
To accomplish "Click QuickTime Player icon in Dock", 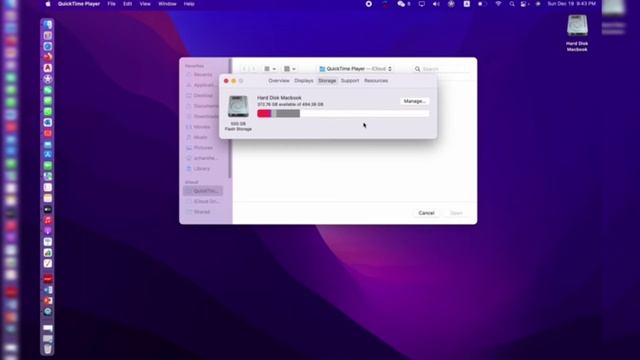I will 48,311.
